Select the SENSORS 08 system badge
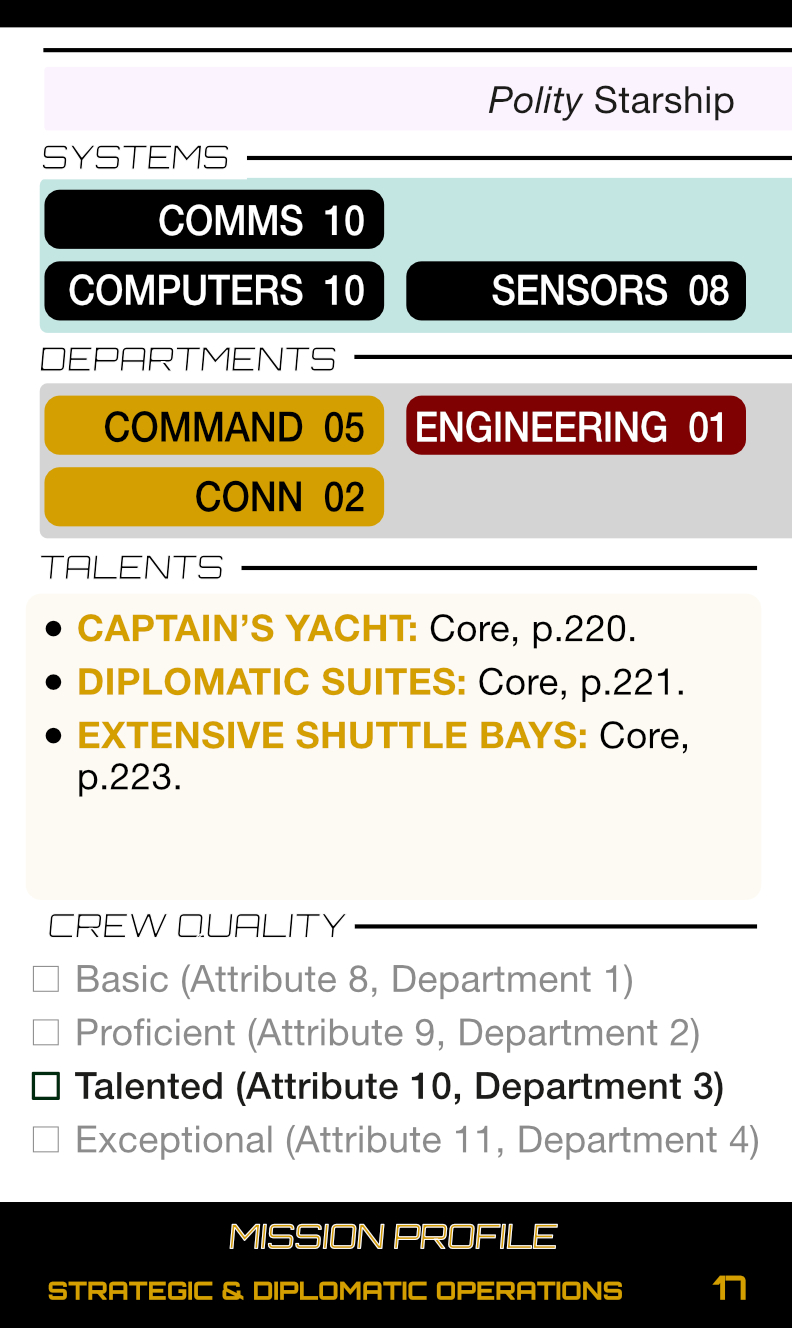This screenshot has height=1328, width=792. (x=576, y=291)
